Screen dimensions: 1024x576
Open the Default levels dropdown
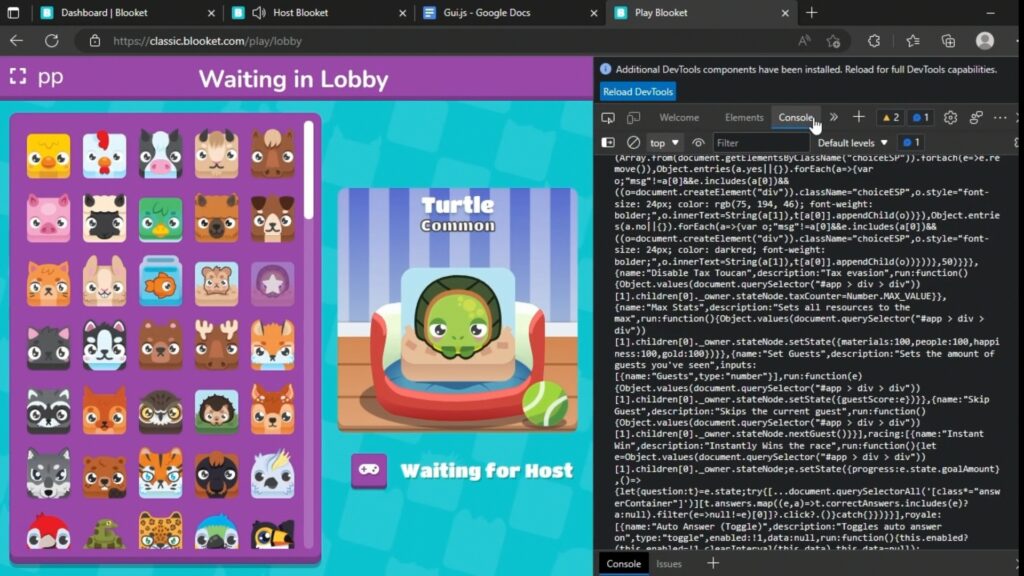pos(853,142)
